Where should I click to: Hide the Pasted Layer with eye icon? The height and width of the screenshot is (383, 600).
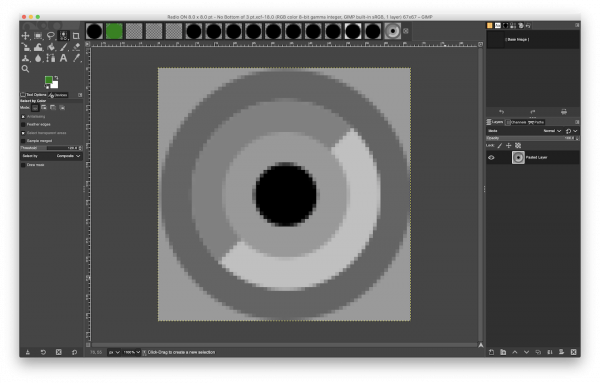(491, 158)
